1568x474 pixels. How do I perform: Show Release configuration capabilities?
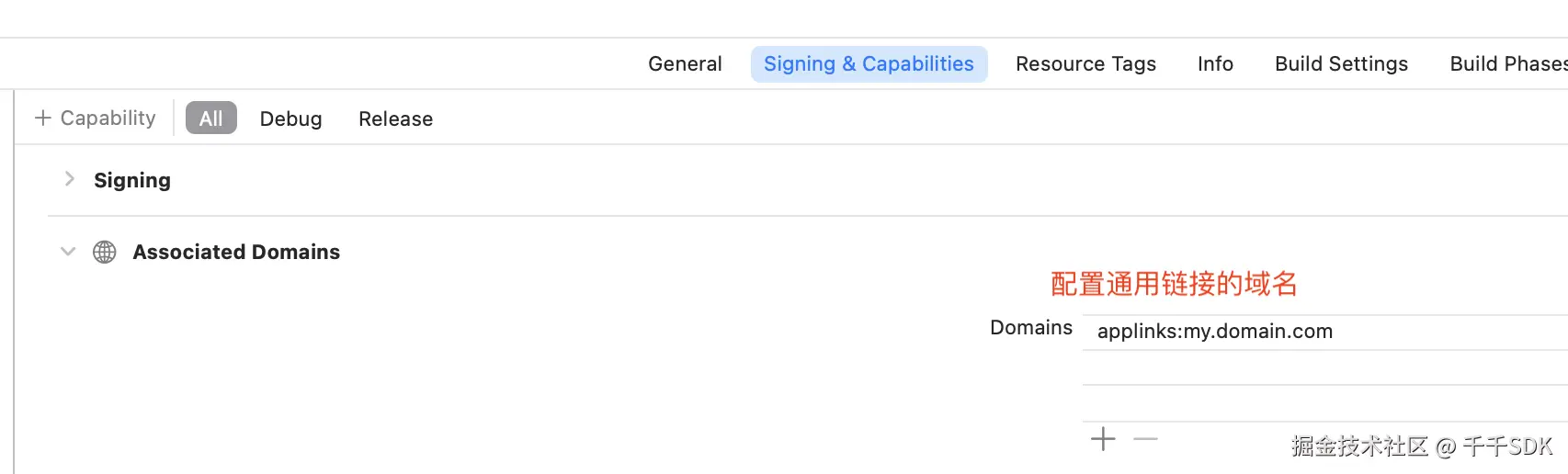pos(395,119)
